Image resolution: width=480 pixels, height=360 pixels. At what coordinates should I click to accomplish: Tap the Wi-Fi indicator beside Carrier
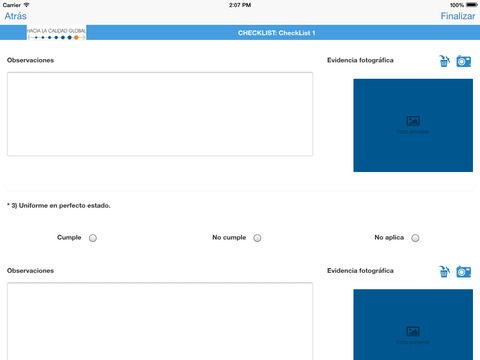26,5
